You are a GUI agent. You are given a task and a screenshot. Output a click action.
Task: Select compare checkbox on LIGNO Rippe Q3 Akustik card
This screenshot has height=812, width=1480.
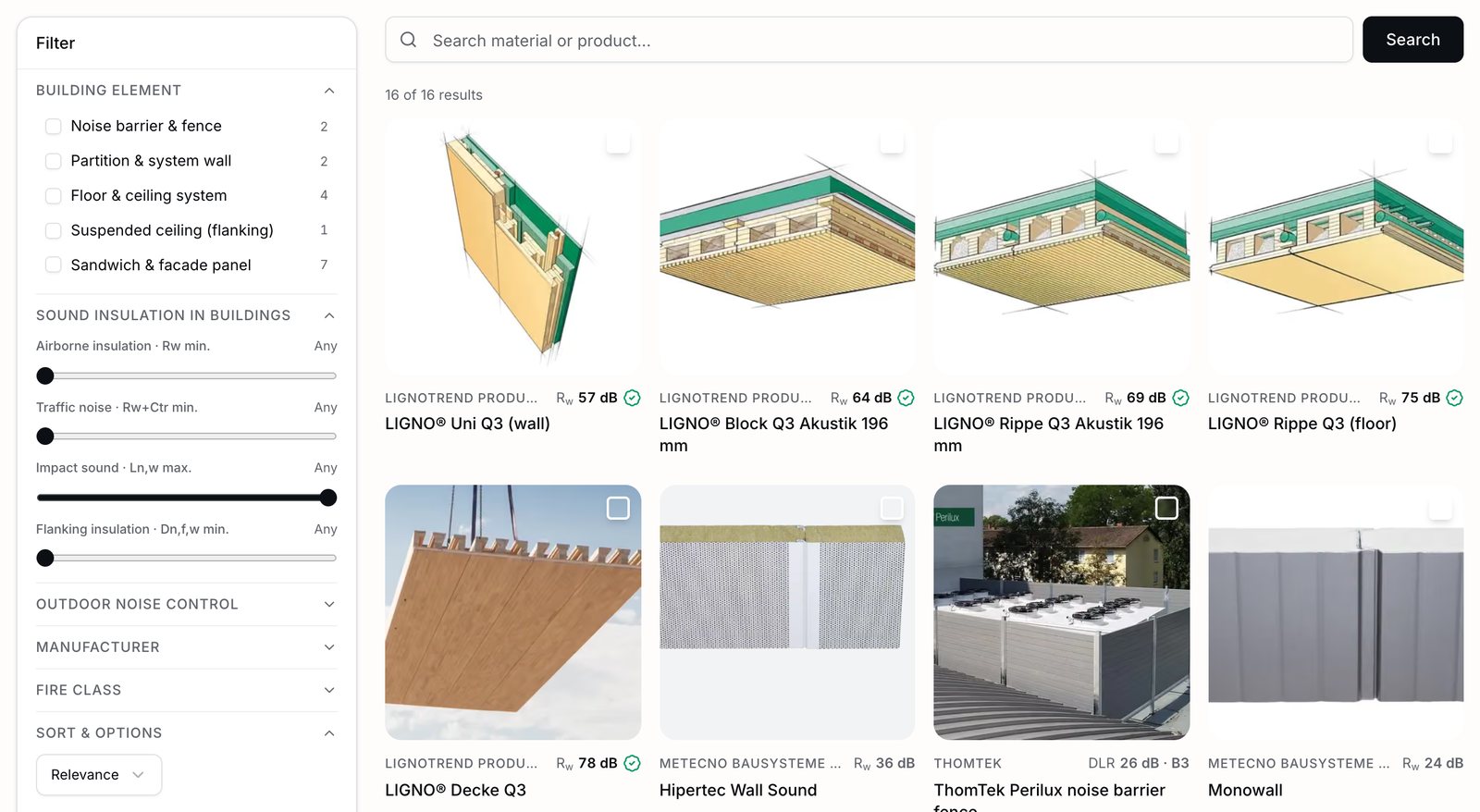tap(1166, 142)
